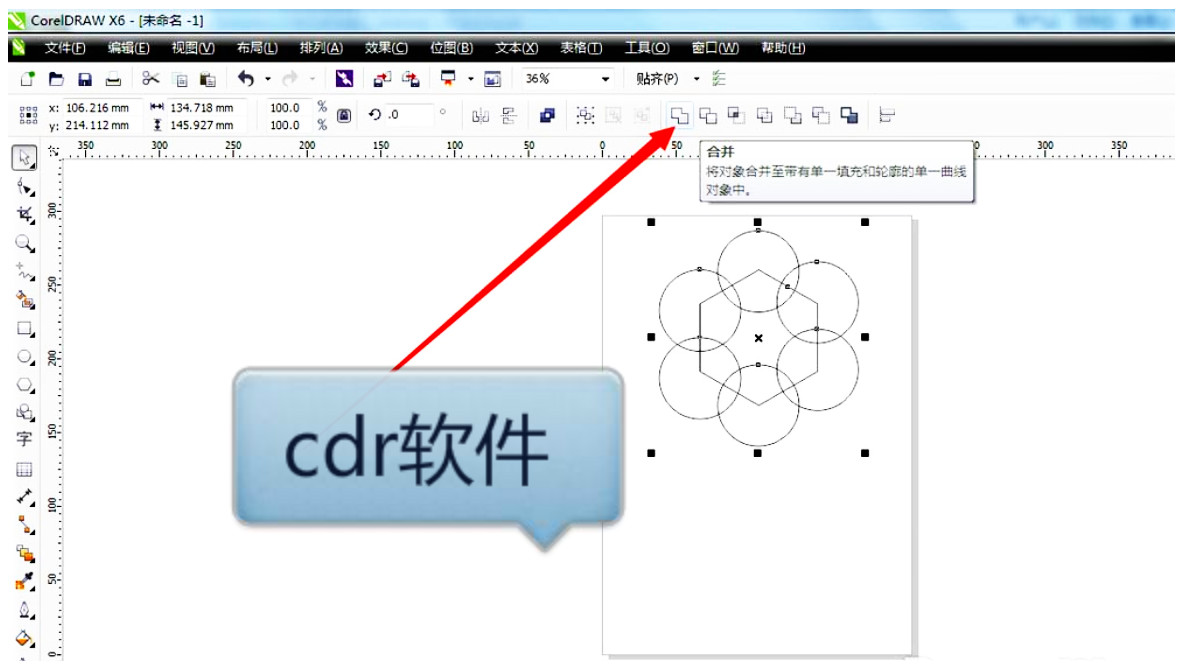Screen dimensions: 1184x672
Task: Select the Crop tool
Action: pyautogui.click(x=25, y=215)
